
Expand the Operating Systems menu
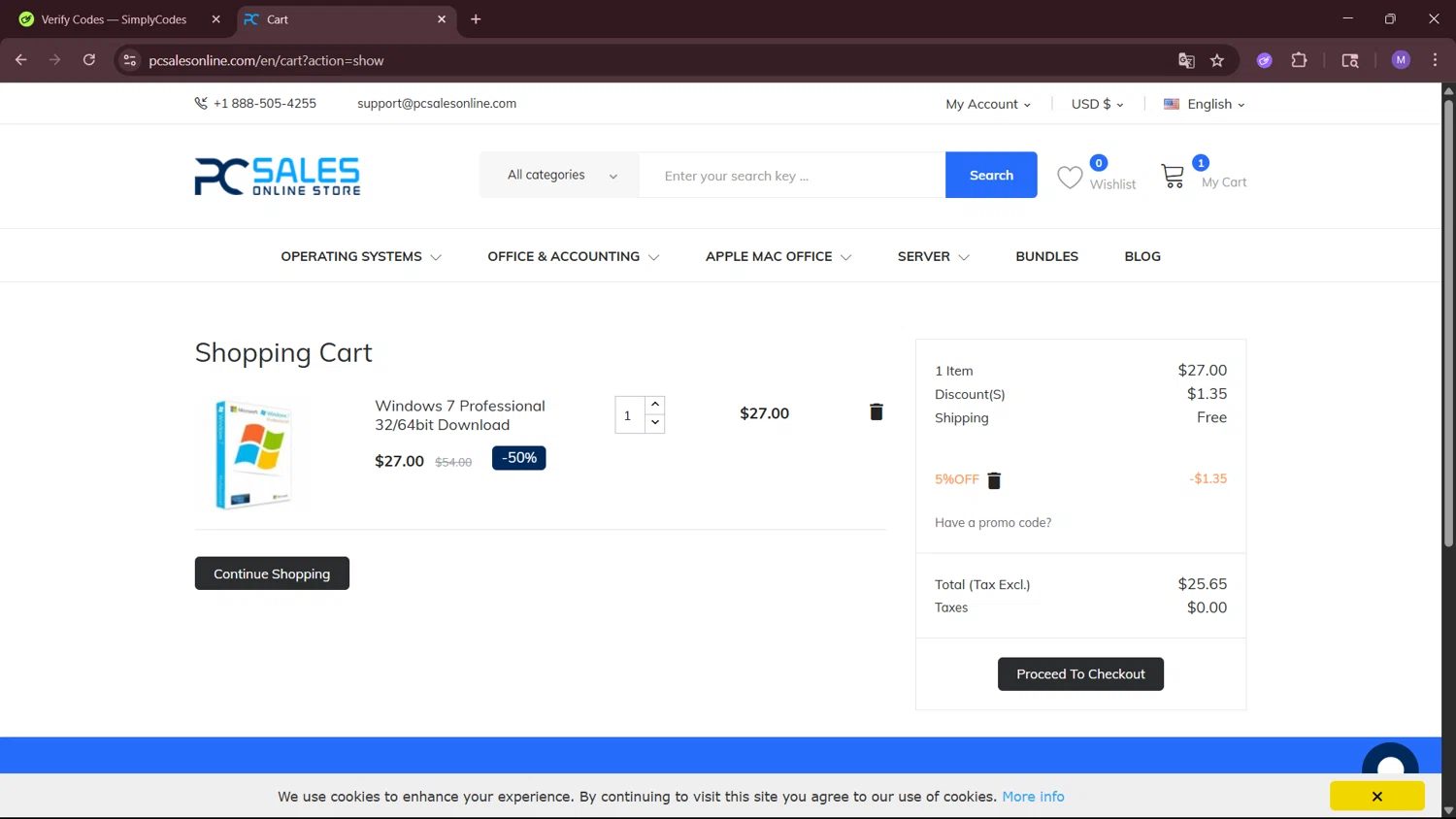(x=361, y=256)
